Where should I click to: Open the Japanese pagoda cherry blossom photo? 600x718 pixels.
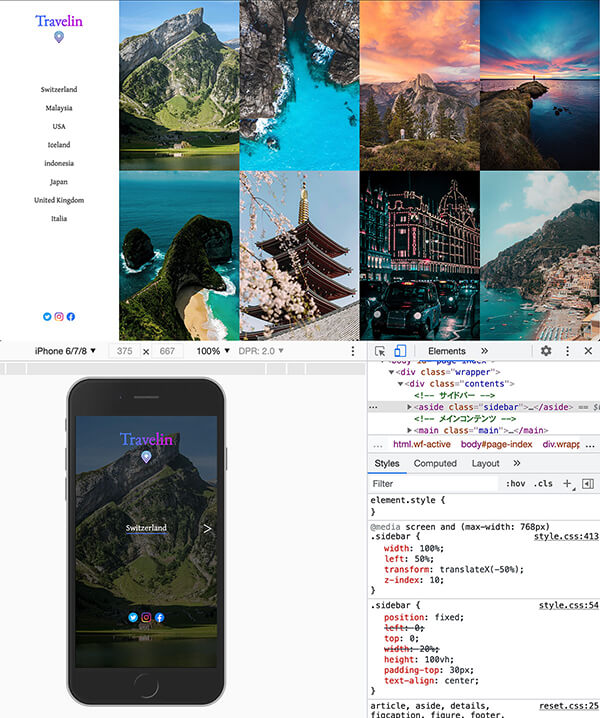tap(299, 256)
